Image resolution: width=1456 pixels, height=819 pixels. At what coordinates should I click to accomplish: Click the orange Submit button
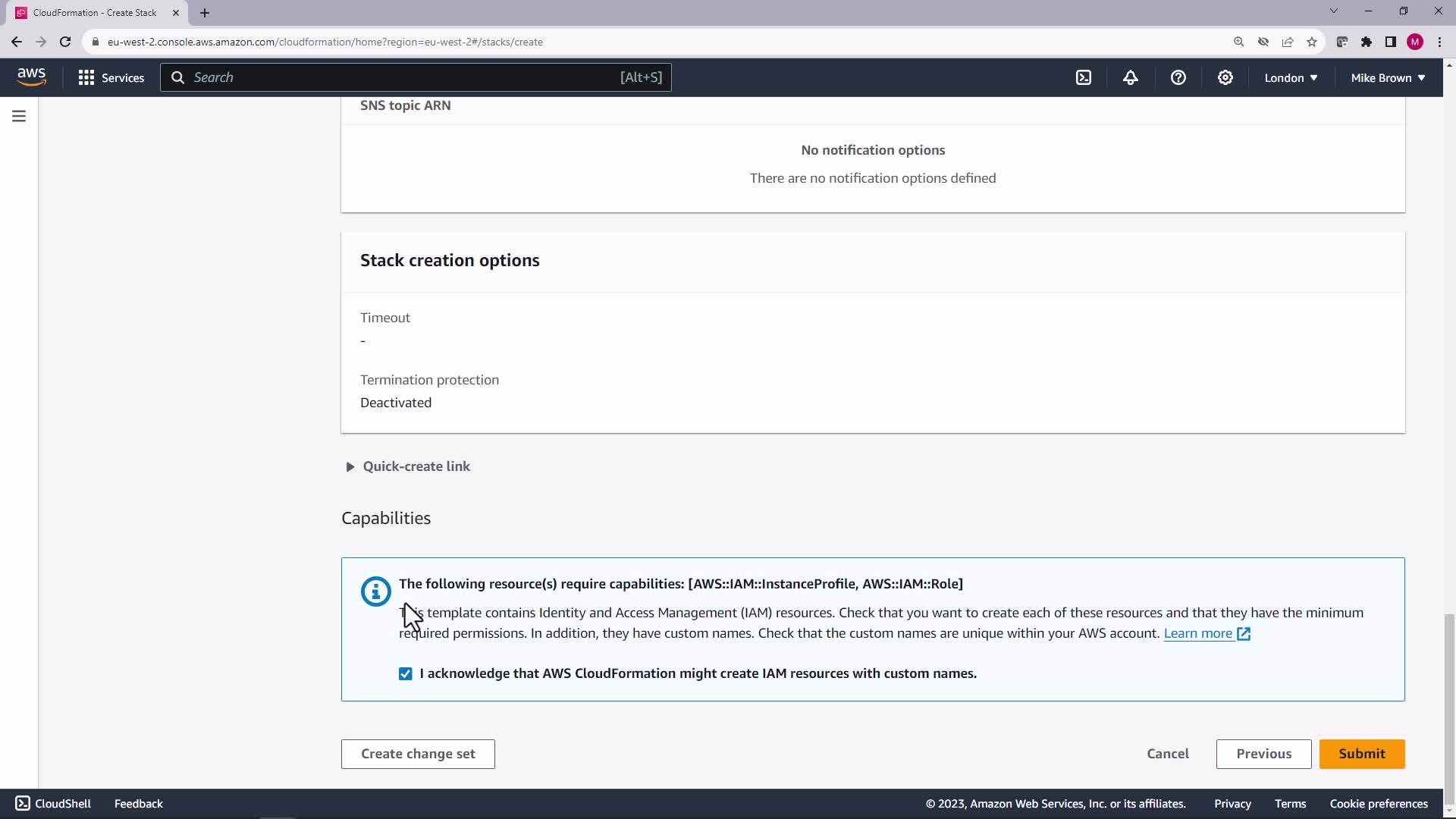(1361, 754)
